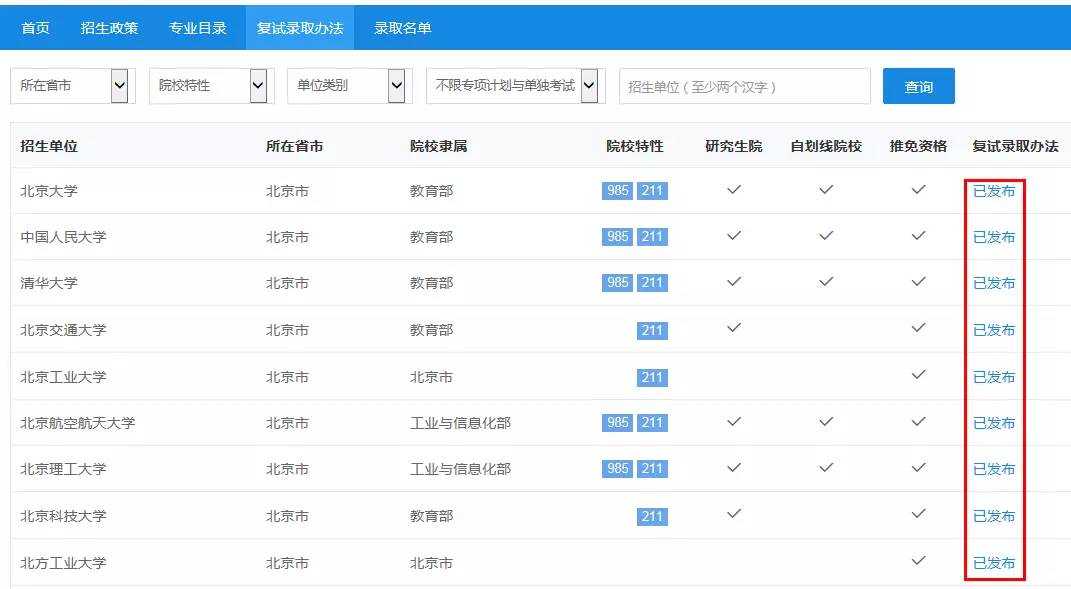This screenshot has height=589, width=1071.
Task: Click the 自划线院校 column header
Action: click(x=826, y=146)
